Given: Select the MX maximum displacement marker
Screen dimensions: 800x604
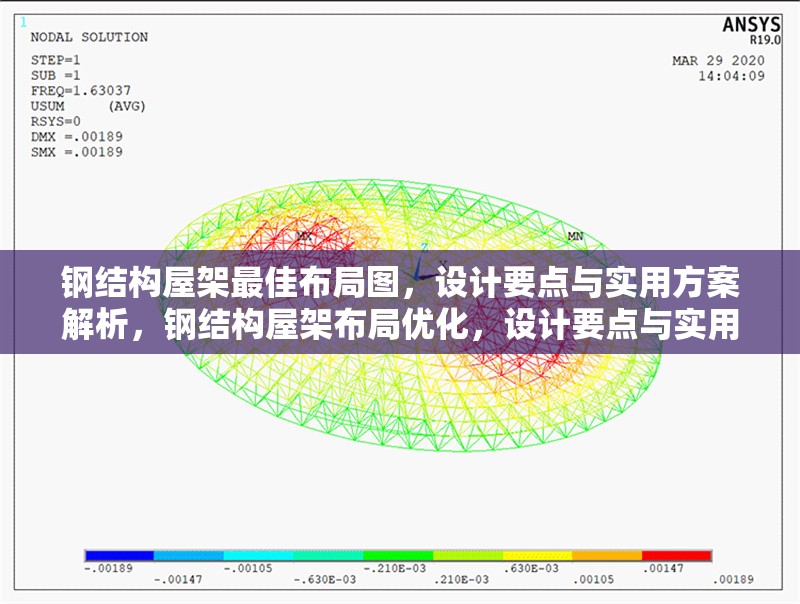Looking at the screenshot, I should pyautogui.click(x=305, y=236).
